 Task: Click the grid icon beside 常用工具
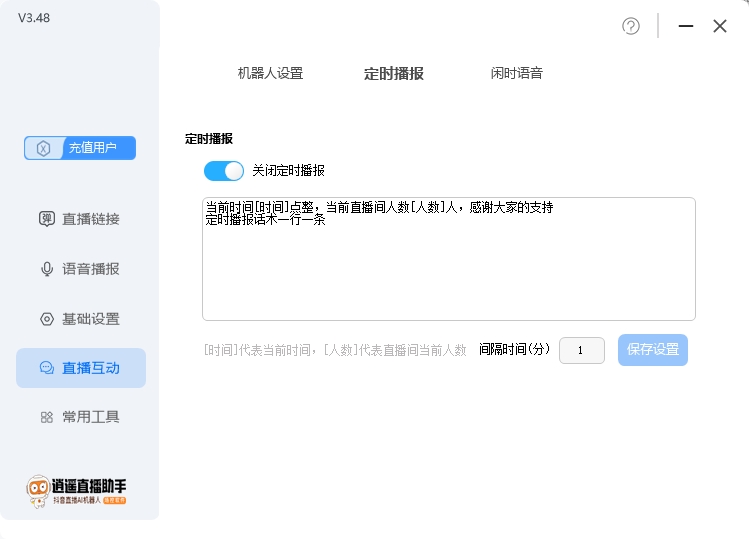[47, 417]
